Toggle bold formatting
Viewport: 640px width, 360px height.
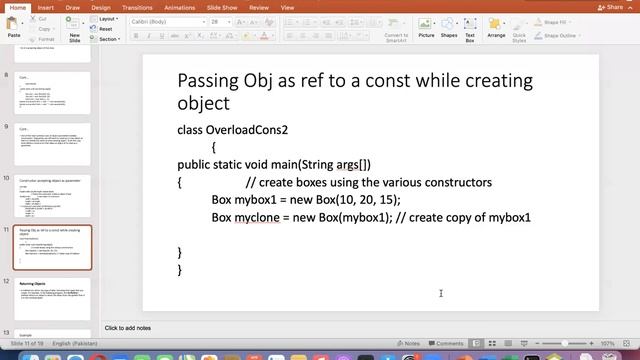tap(136, 36)
